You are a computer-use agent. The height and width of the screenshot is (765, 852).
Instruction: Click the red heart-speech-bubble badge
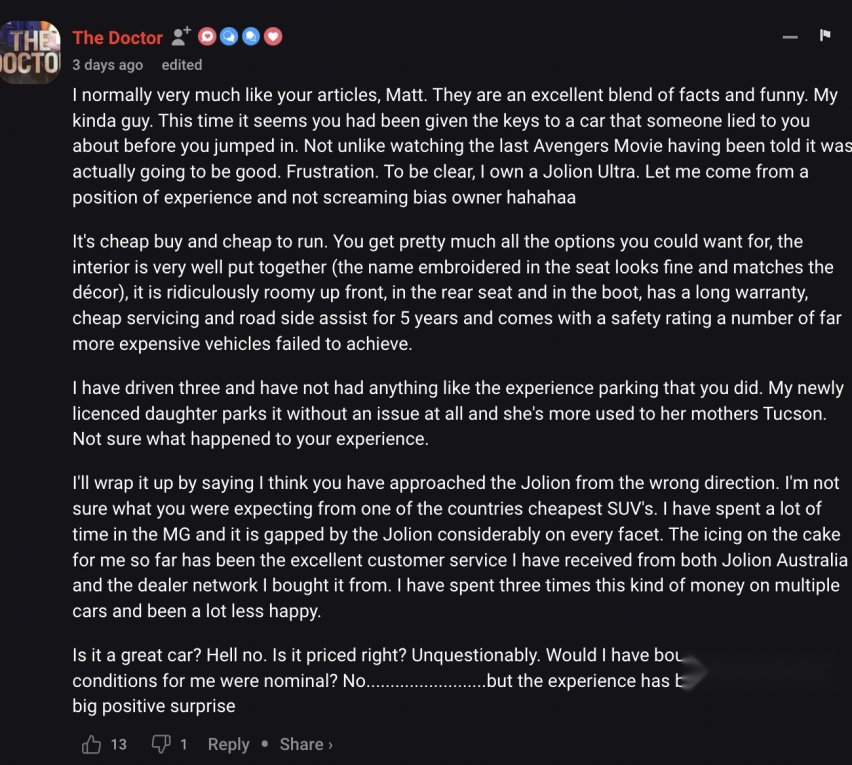pyautogui.click(x=207, y=36)
